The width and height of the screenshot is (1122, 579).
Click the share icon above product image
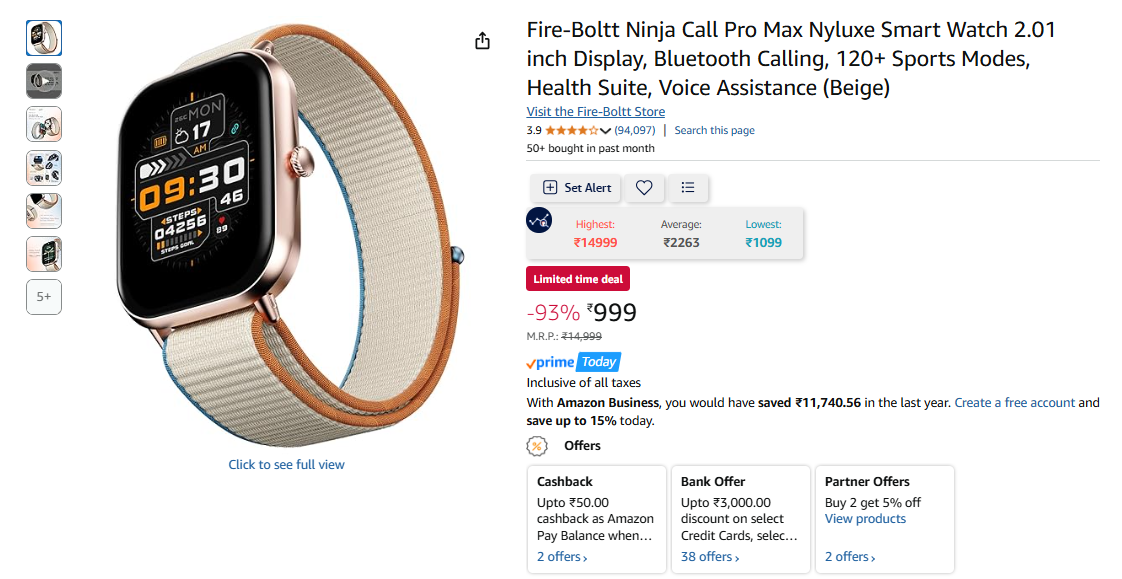point(483,41)
